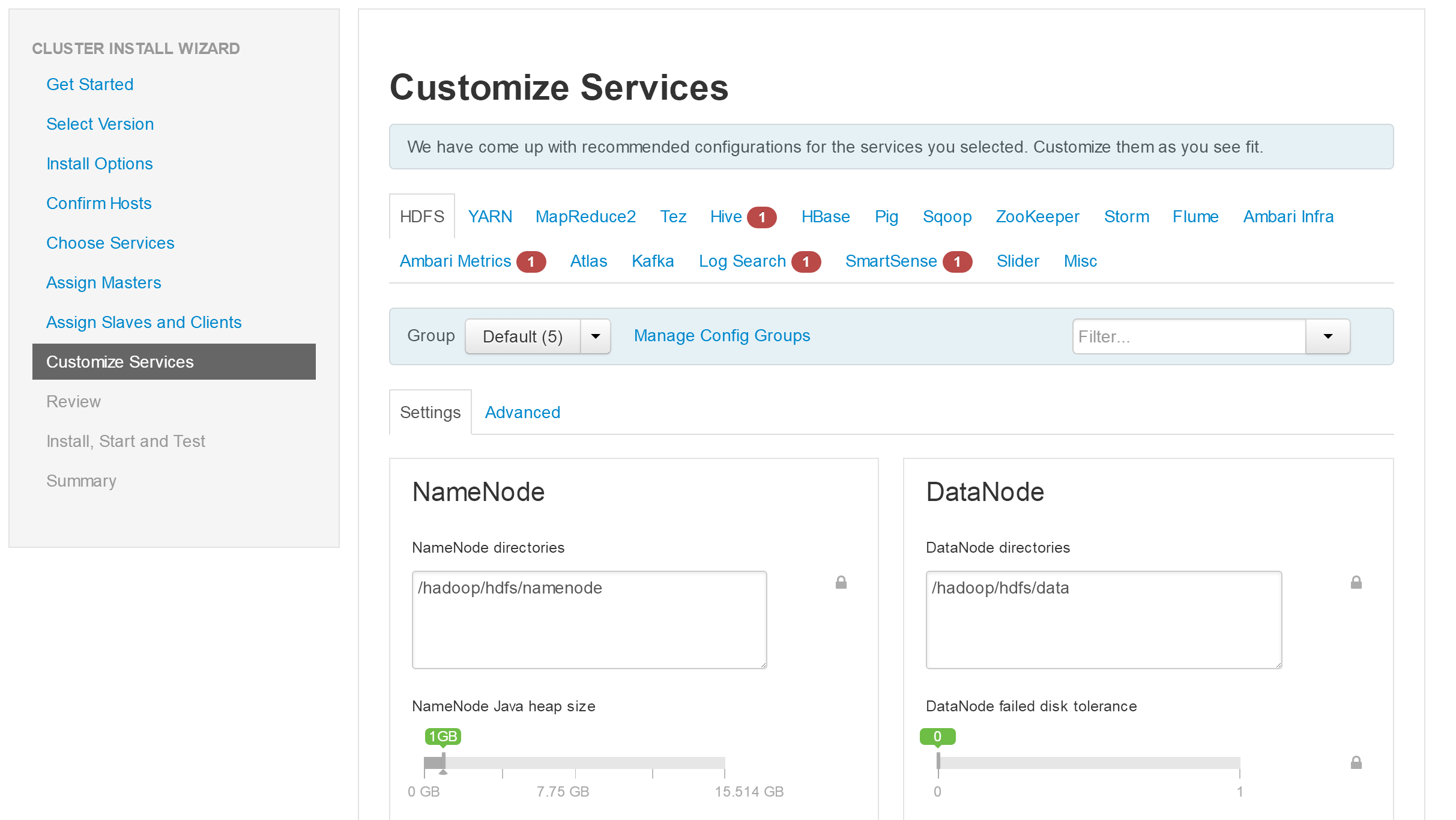
Task: Open the Sqoop tab
Action: (x=947, y=216)
